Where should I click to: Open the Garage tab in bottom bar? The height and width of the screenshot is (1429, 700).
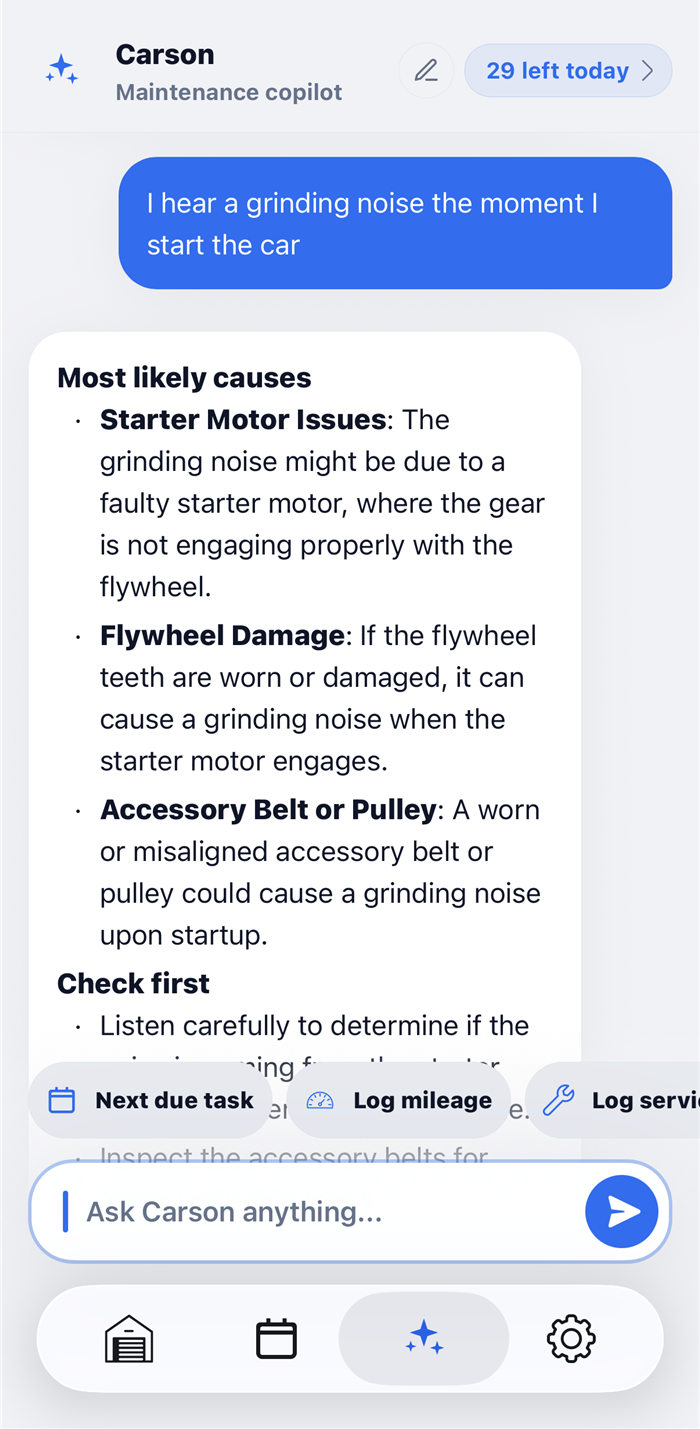(x=129, y=1338)
